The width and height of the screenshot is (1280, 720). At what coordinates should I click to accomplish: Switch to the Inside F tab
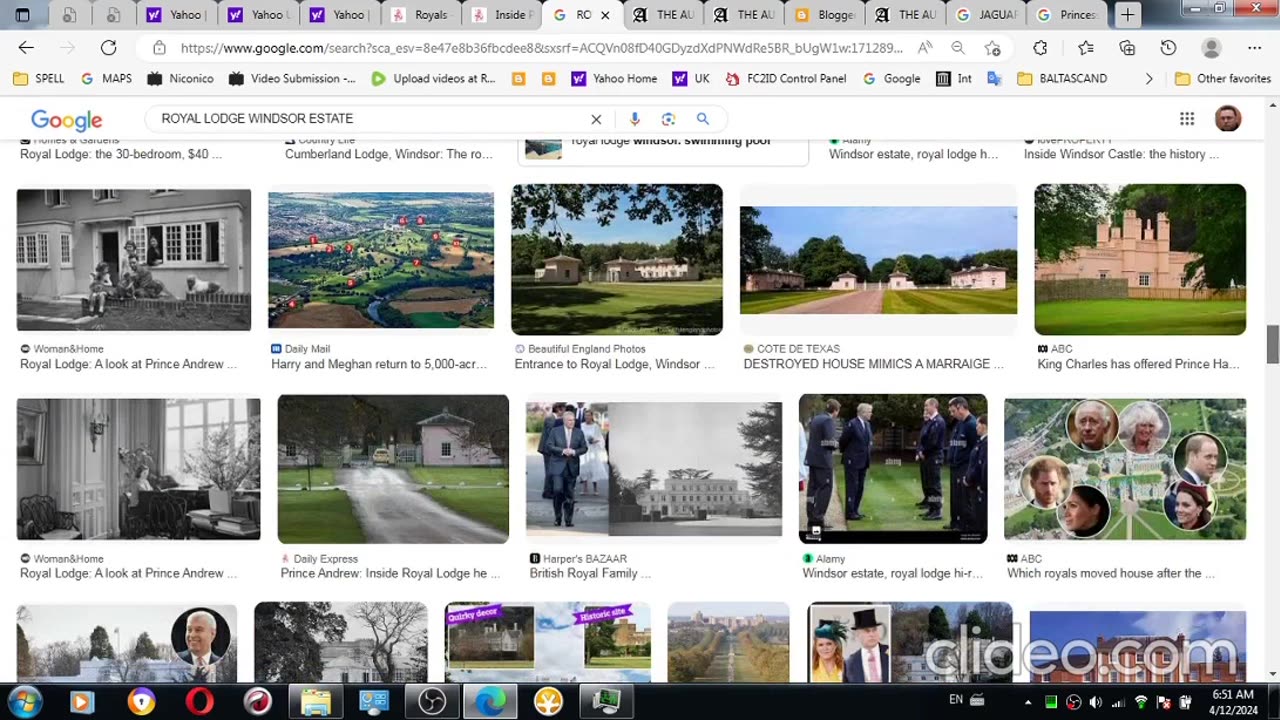click(502, 15)
